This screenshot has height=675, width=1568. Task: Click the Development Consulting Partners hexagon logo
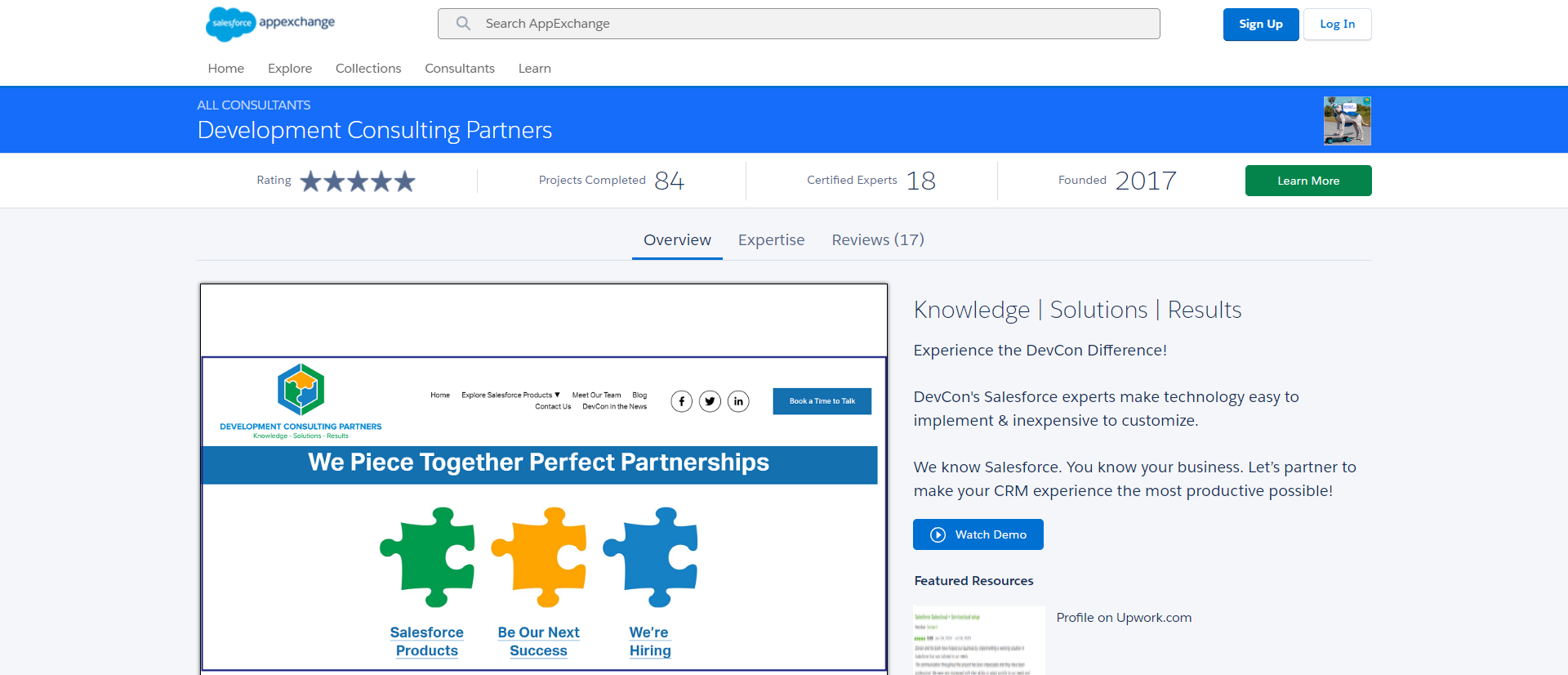point(301,390)
